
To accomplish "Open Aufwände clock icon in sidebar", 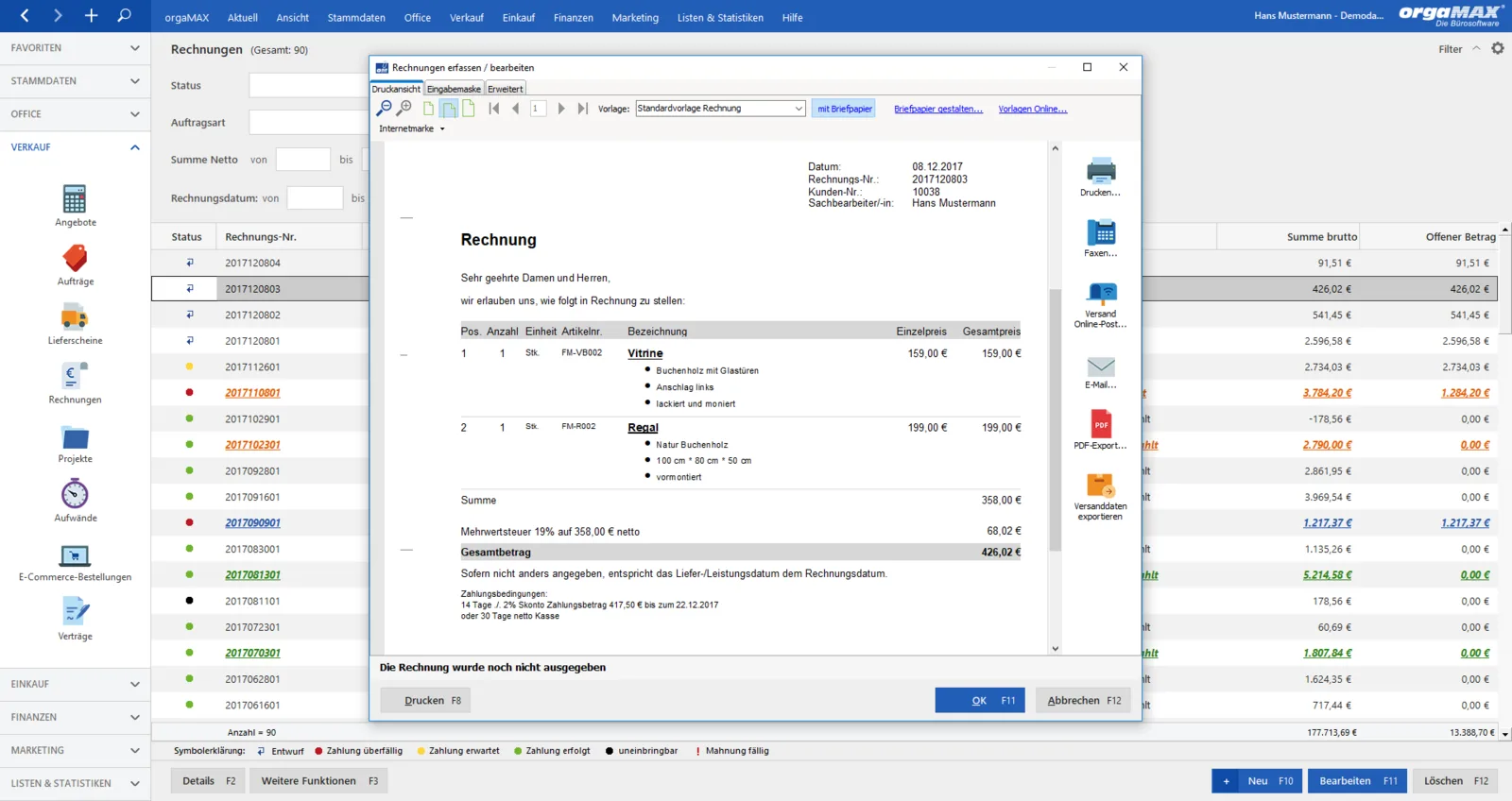I will click(x=75, y=494).
